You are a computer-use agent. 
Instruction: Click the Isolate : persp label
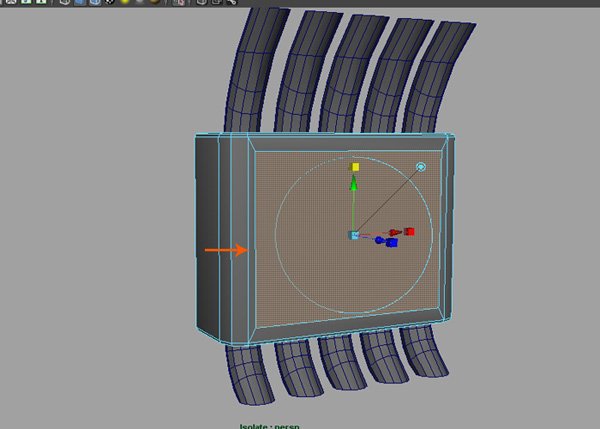tap(269, 426)
